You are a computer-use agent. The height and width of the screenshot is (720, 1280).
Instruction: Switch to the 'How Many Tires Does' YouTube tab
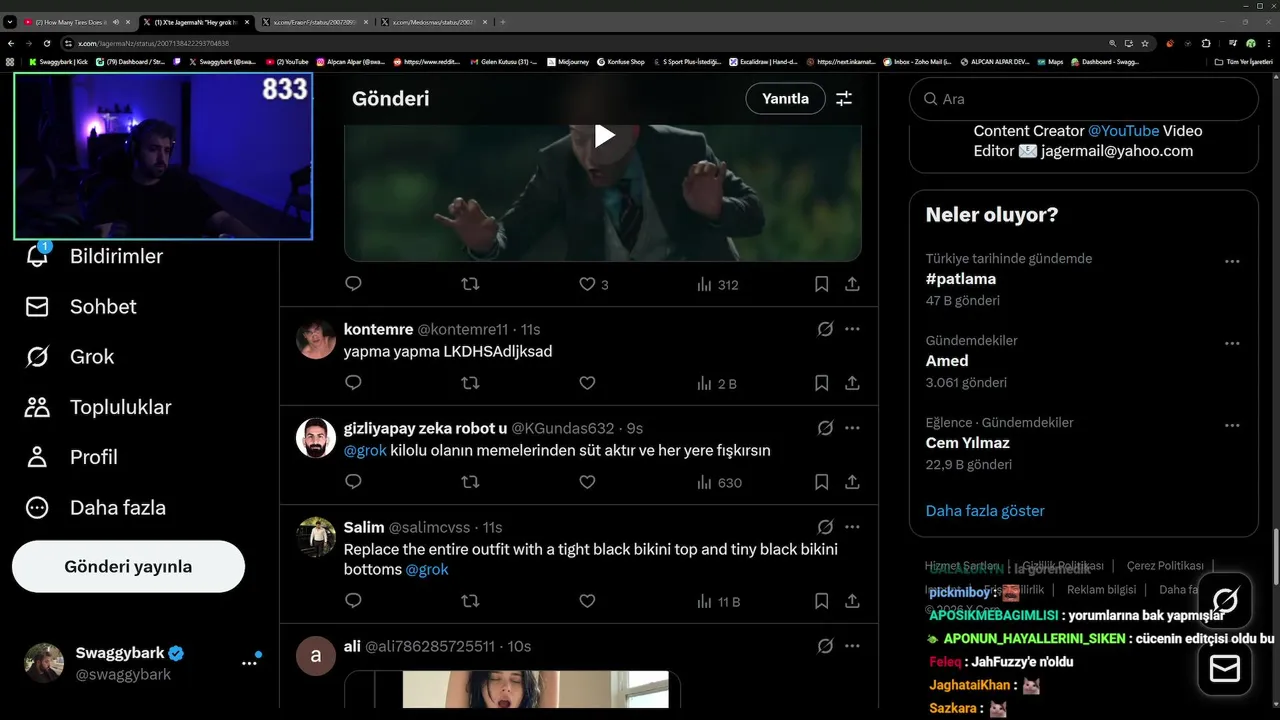pyautogui.click(x=69, y=22)
